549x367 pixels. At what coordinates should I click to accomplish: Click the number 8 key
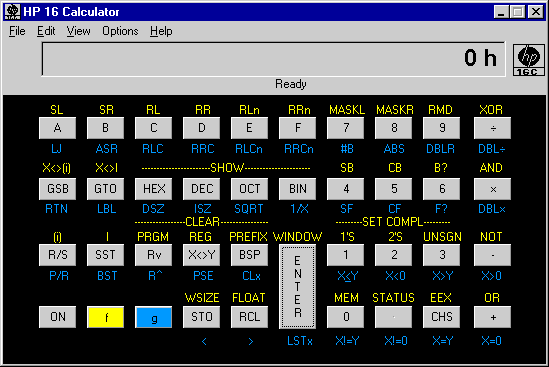point(394,128)
